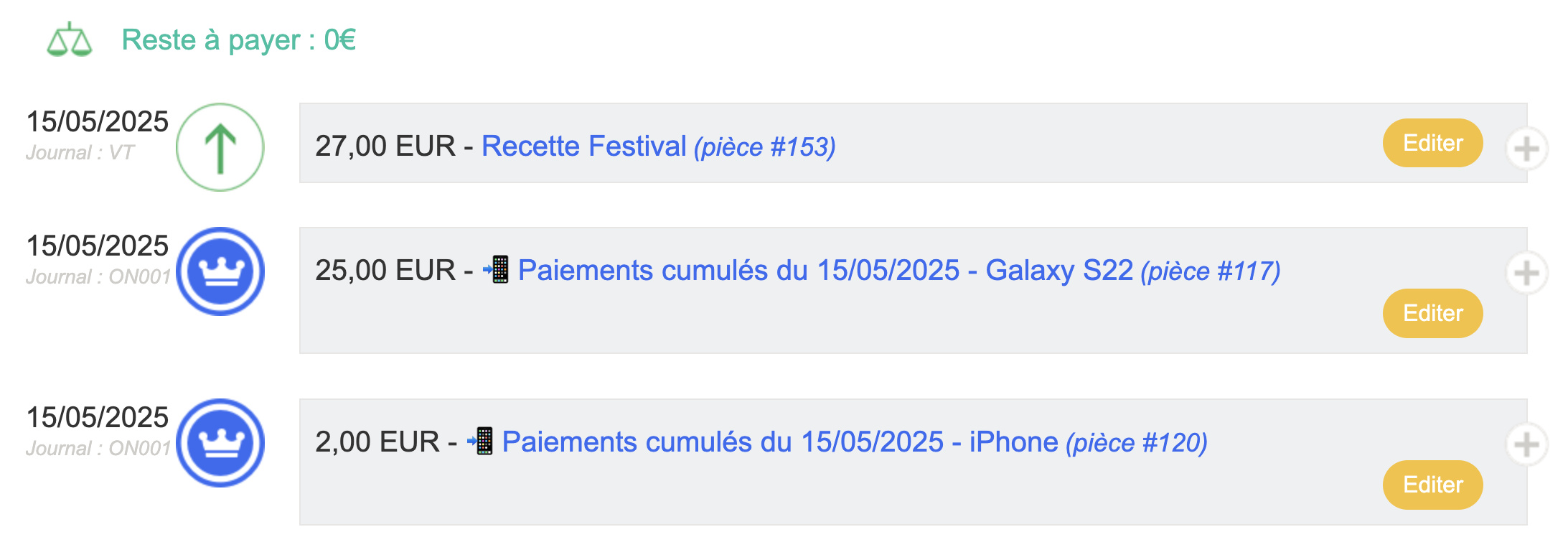This screenshot has height=560, width=1568.
Task: Click phone icon before iPhone payment
Action: (x=480, y=441)
